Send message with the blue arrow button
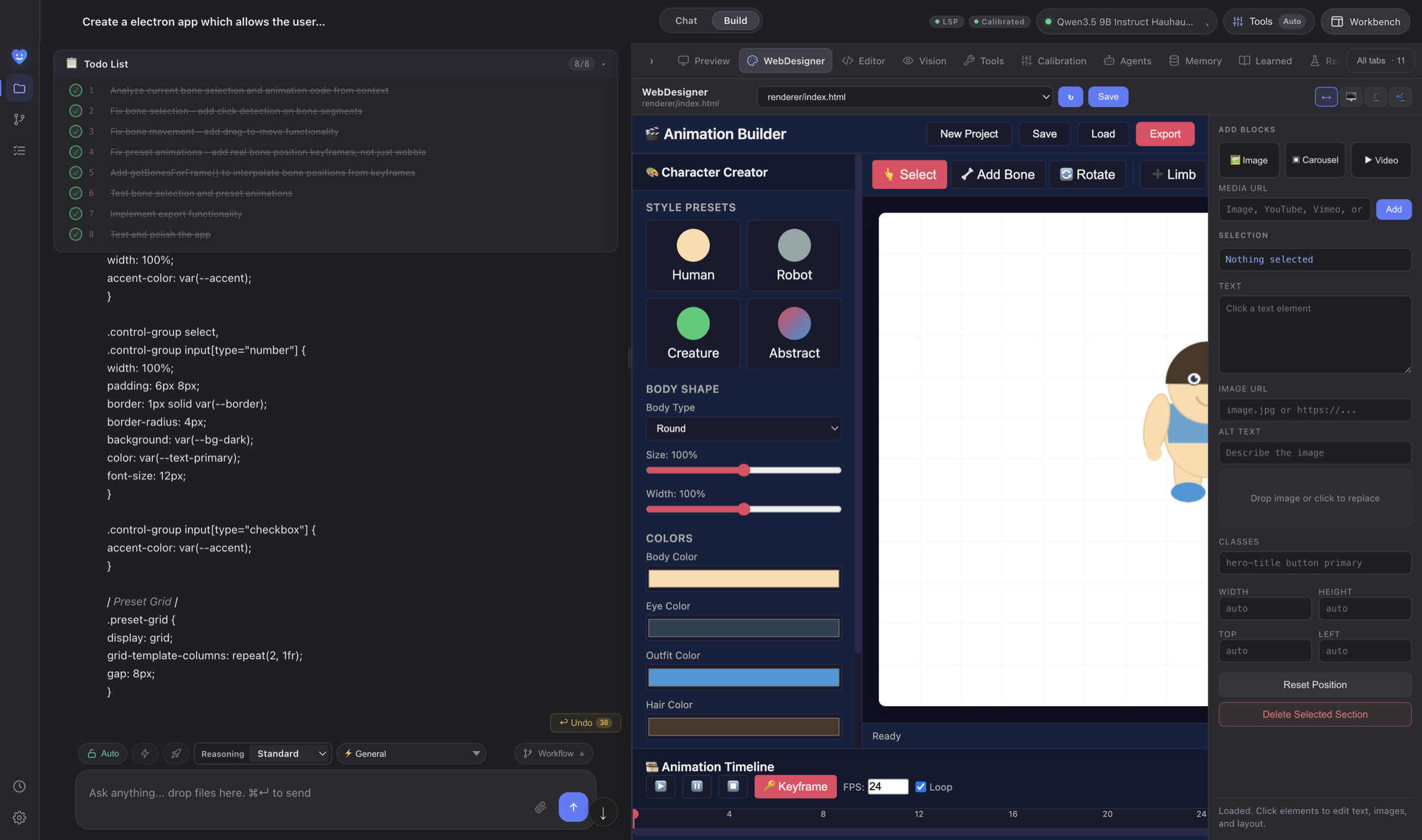The height and width of the screenshot is (840, 1422). [573, 807]
